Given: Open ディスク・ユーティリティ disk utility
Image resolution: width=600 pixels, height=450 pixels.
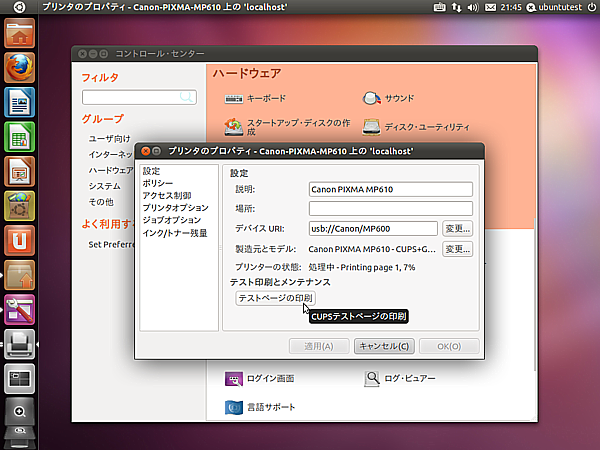Looking at the screenshot, I should click(x=372, y=127).
